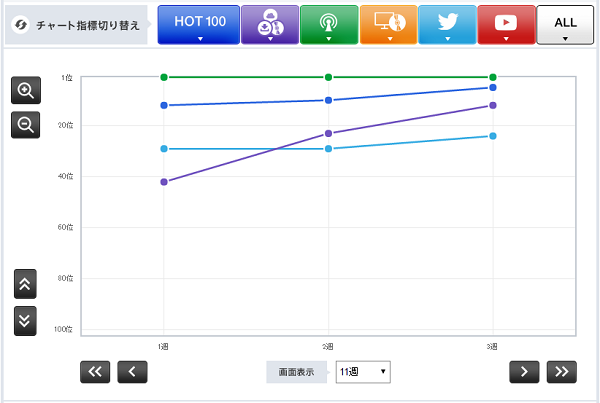
Task: Show ALL chart indicators
Action: tap(565, 24)
